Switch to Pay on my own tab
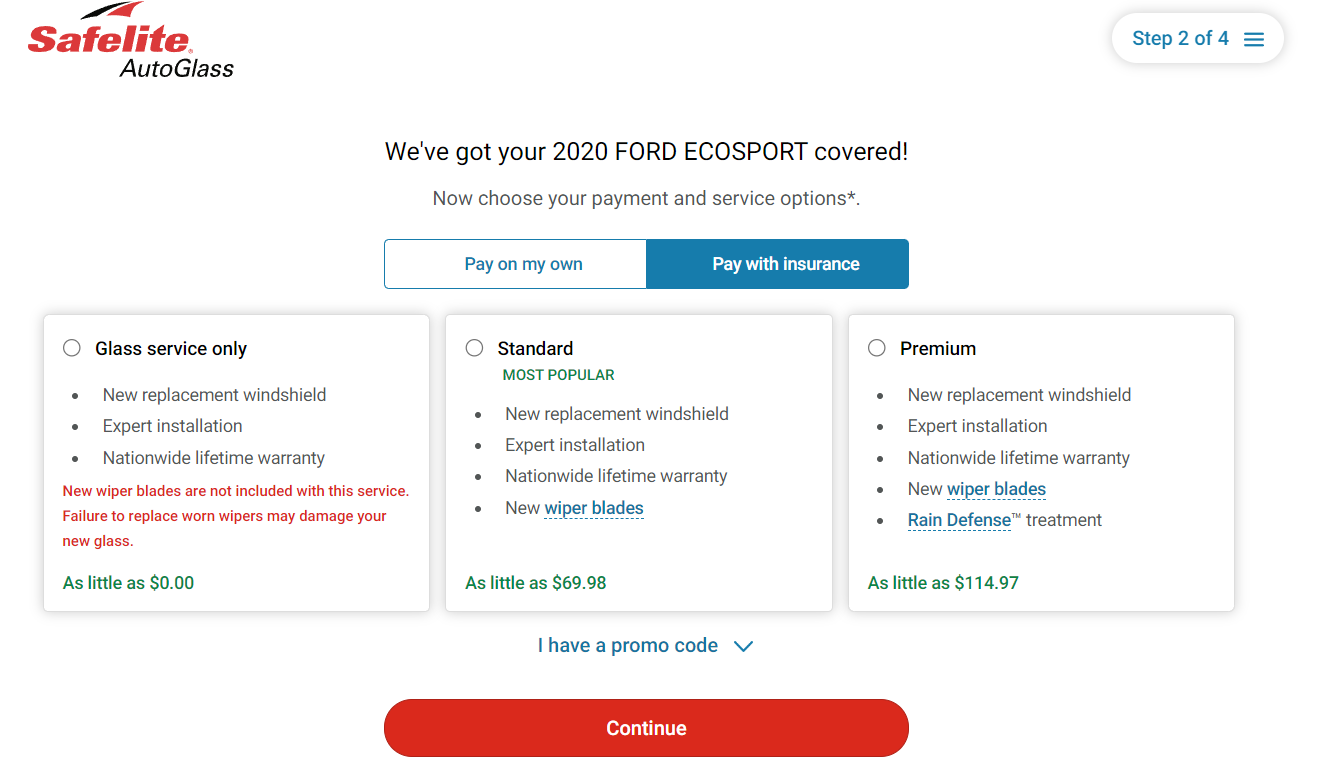 tap(516, 264)
